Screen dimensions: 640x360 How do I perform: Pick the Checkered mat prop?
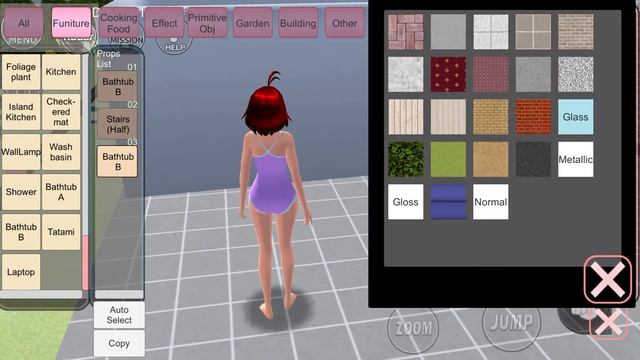point(61,112)
